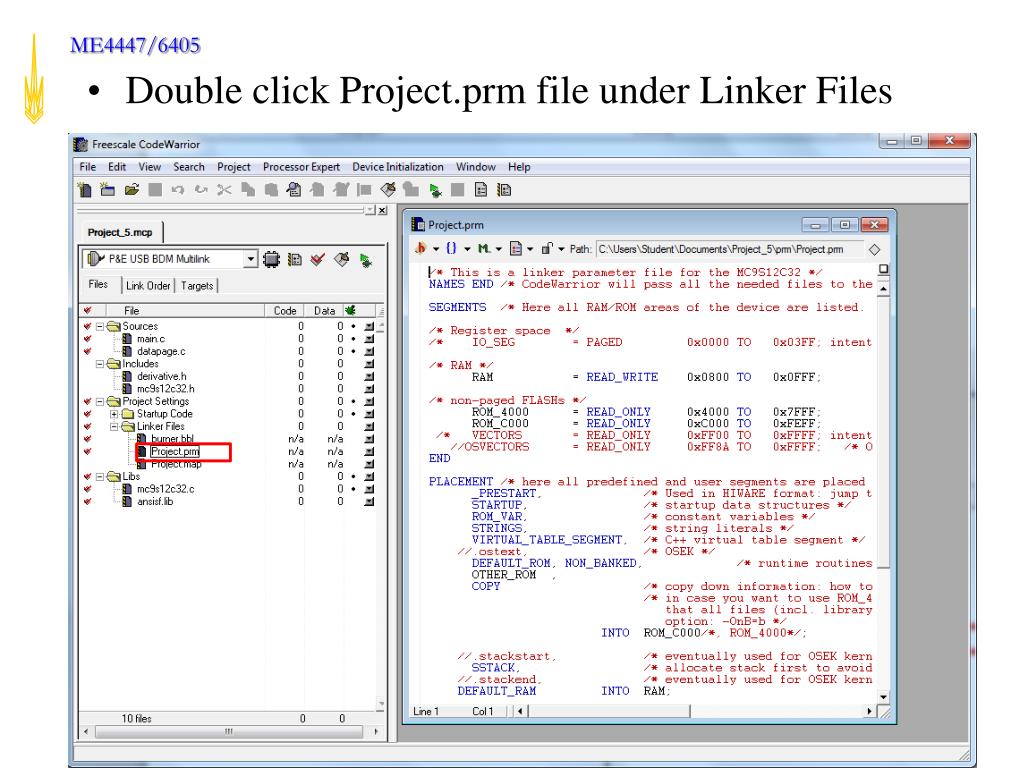Click the New Text File toolbar icon
Screen dimensions: 1024x768
[x=84, y=190]
